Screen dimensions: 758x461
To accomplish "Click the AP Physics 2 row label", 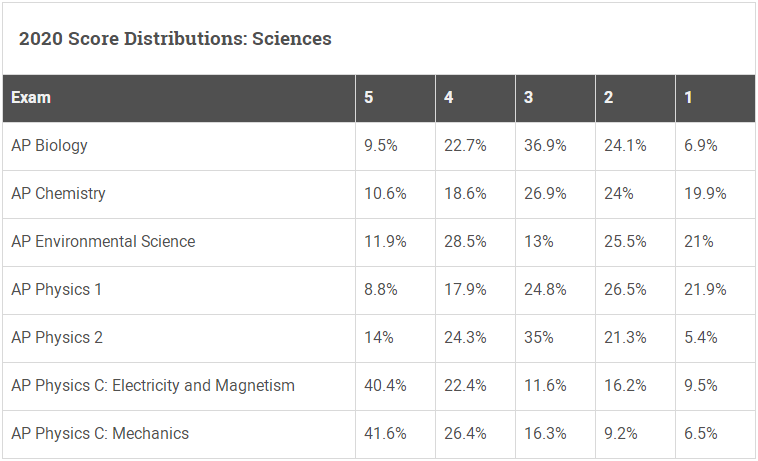I will pyautogui.click(x=57, y=338).
